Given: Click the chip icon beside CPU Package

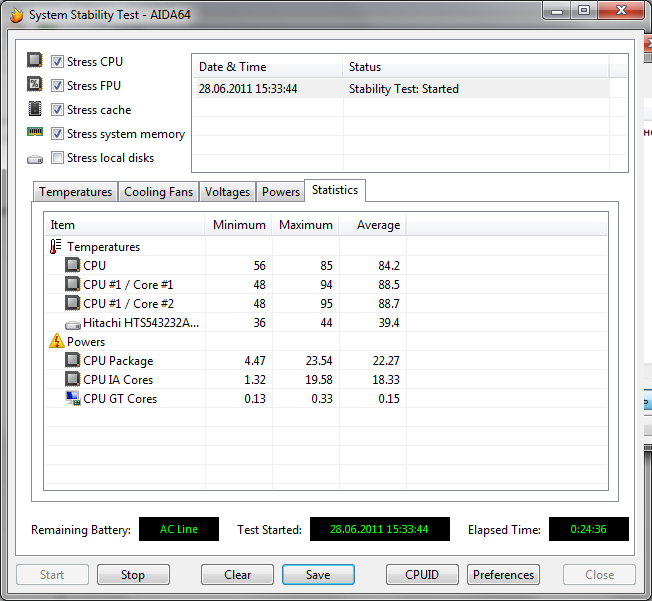Looking at the screenshot, I should [x=72, y=360].
